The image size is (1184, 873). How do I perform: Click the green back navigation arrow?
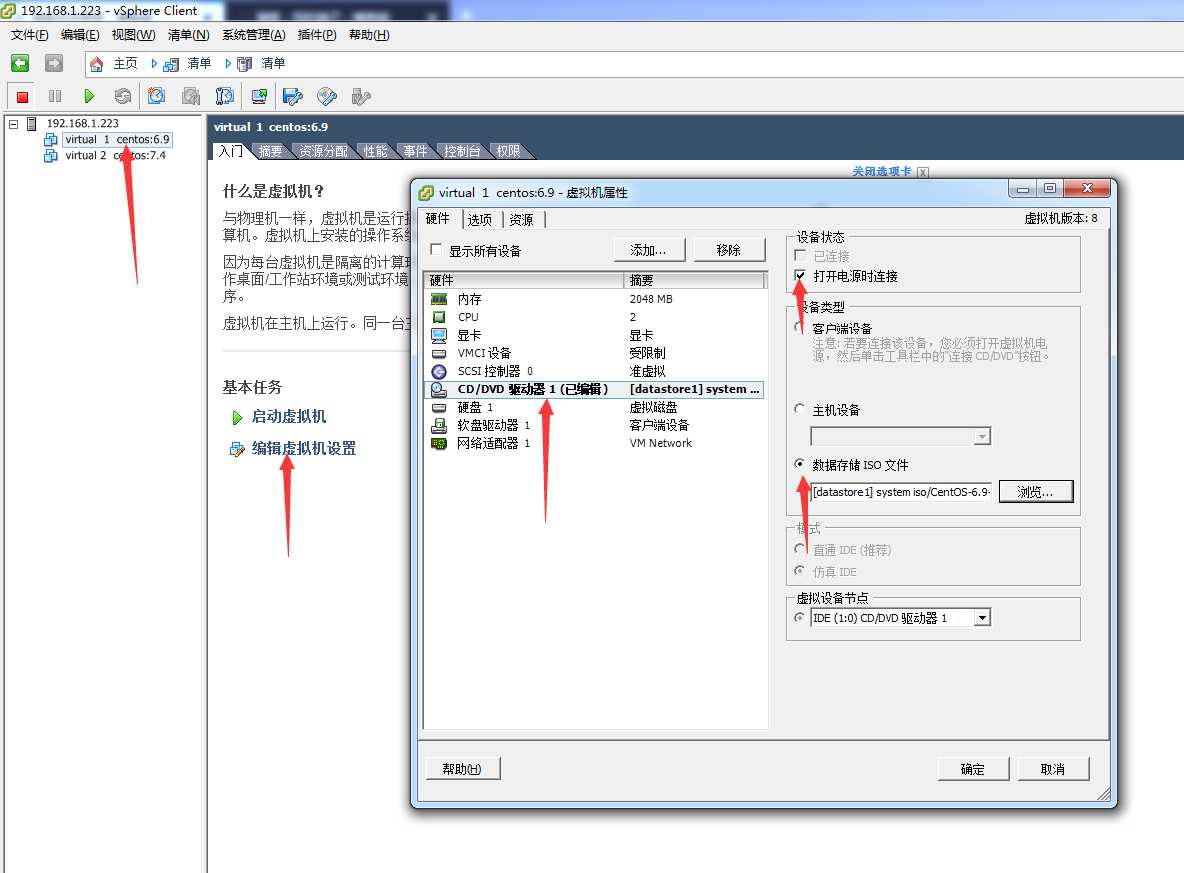20,63
